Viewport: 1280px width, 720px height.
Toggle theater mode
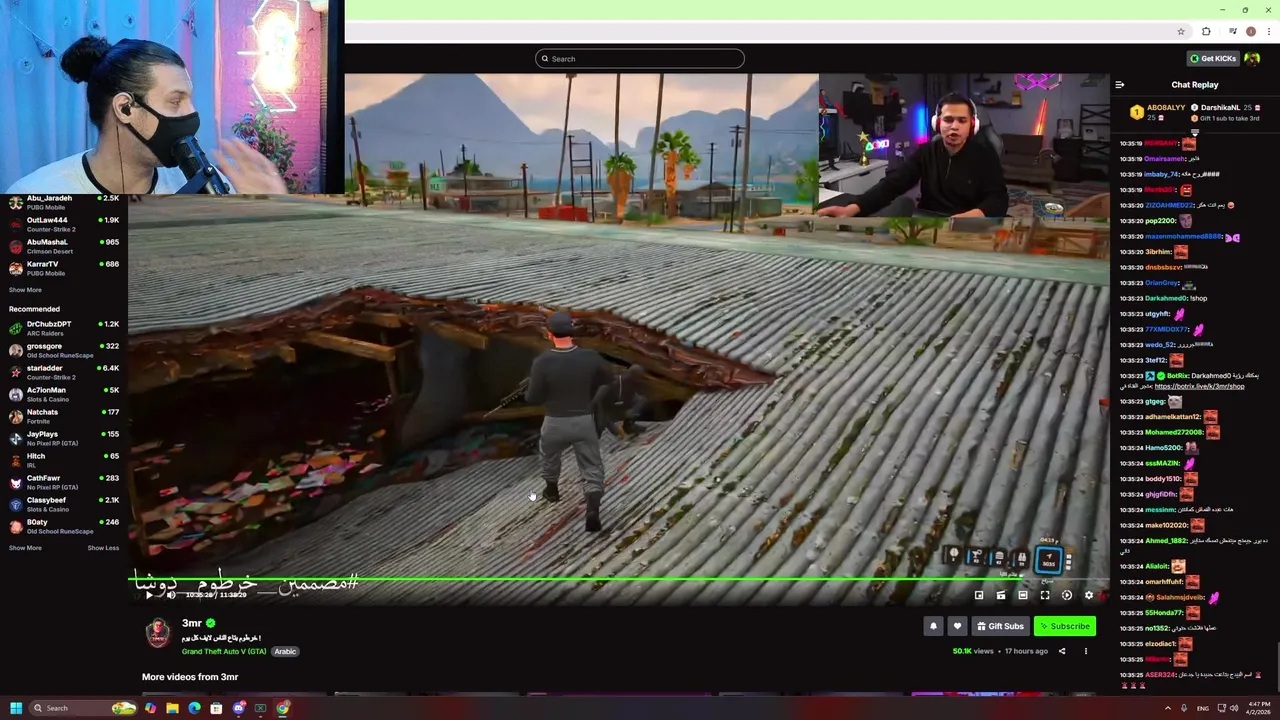1023,596
